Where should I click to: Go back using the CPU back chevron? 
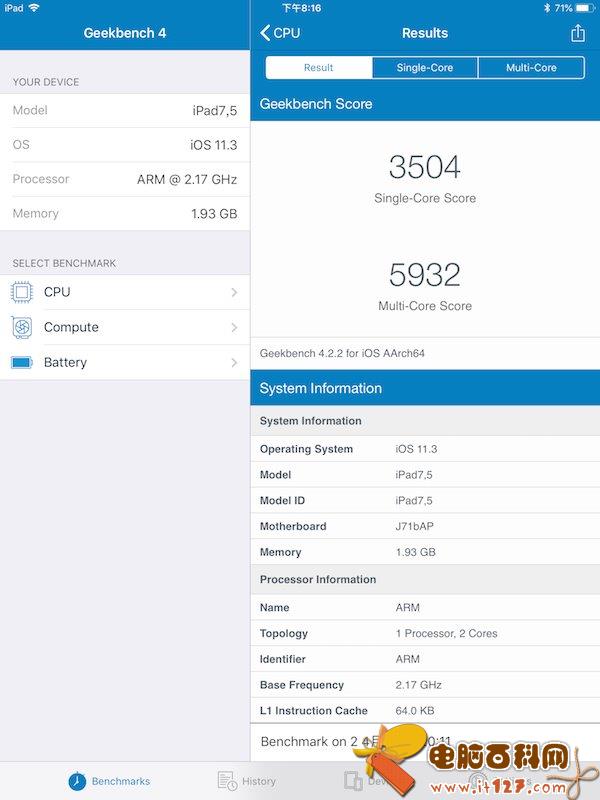pyautogui.click(x=266, y=33)
